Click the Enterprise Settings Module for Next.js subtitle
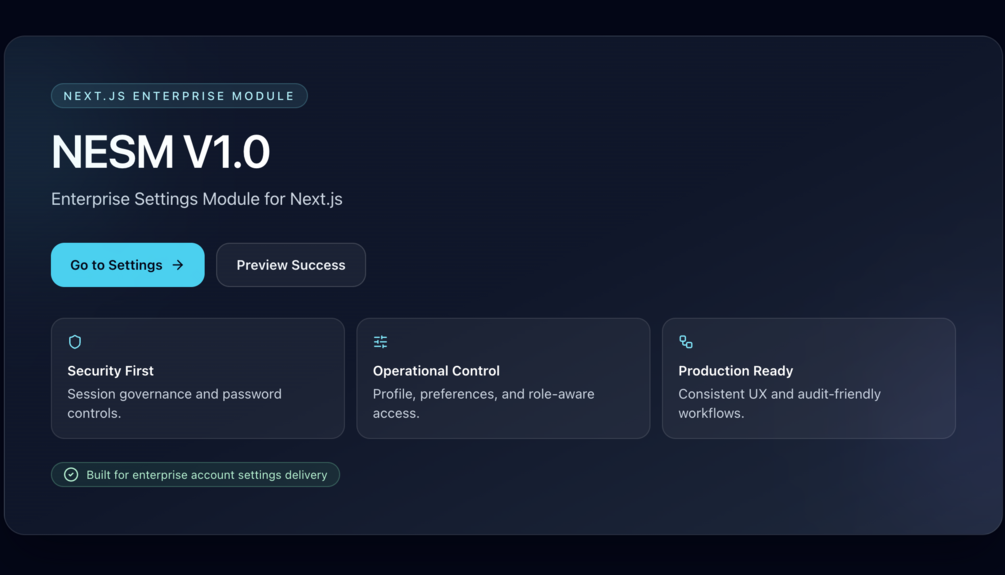The width and height of the screenshot is (1005, 575). [197, 199]
